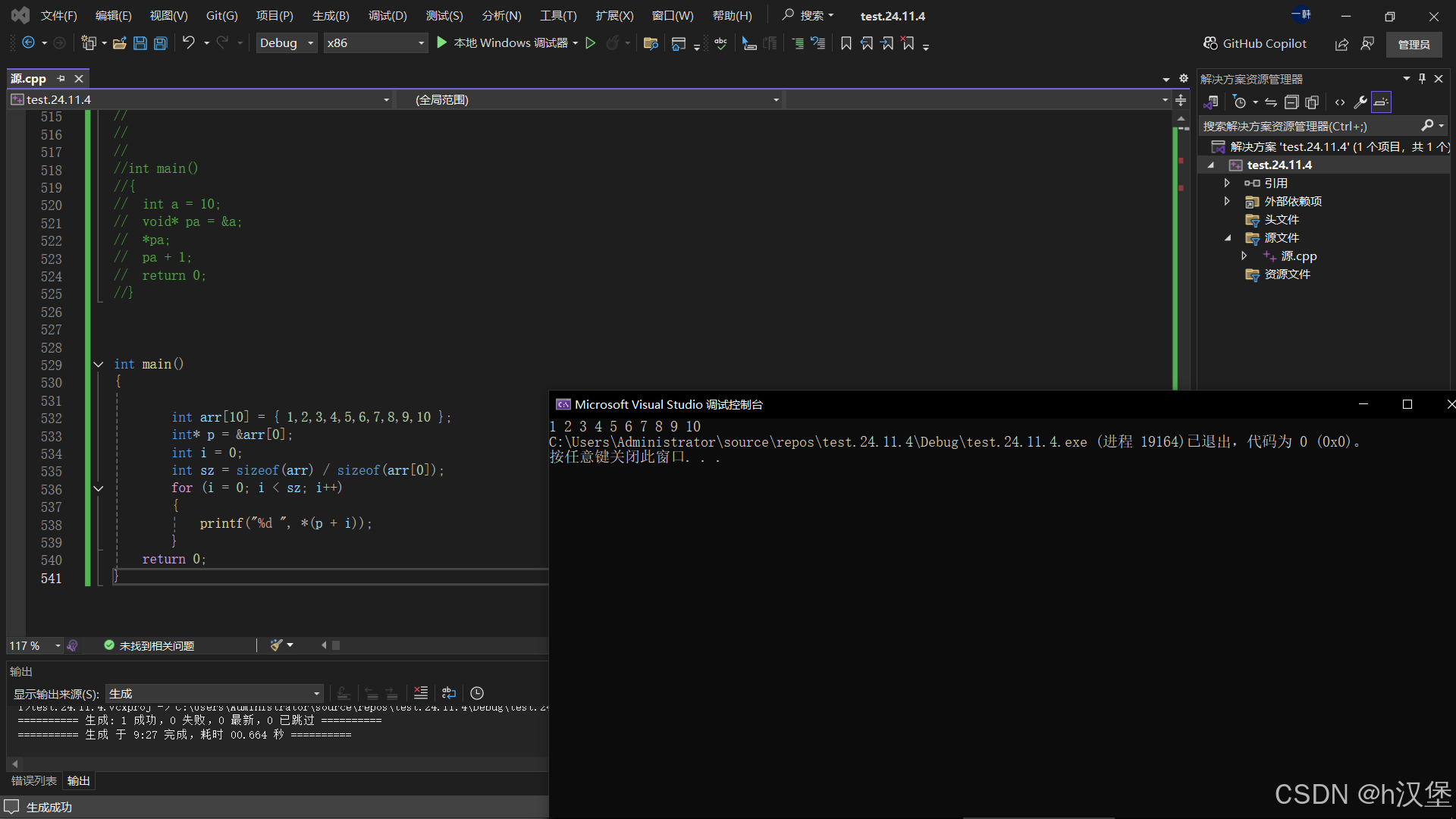Switch to the 错误列表 tab

tap(33, 781)
